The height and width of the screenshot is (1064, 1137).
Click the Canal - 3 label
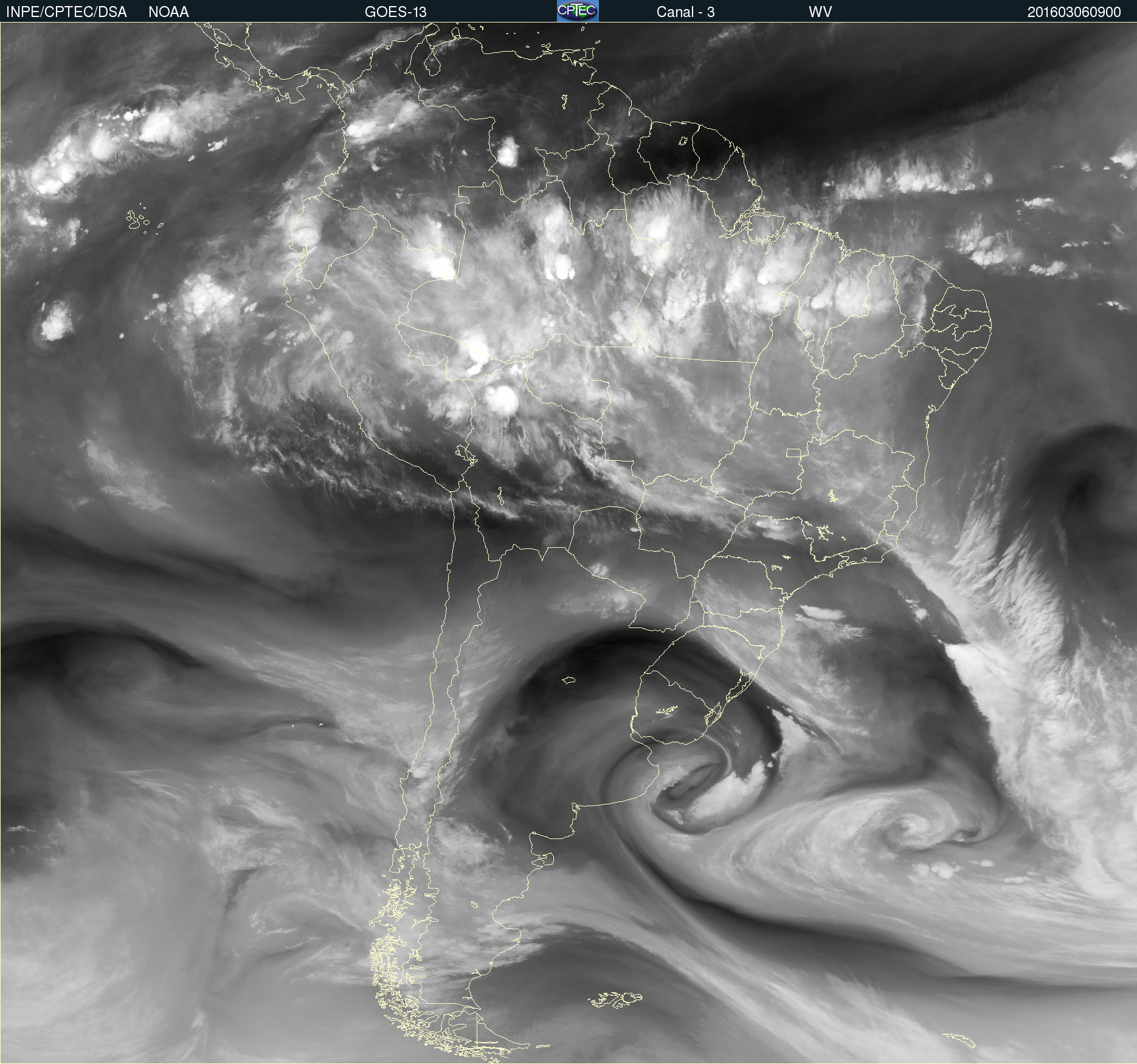click(x=685, y=12)
